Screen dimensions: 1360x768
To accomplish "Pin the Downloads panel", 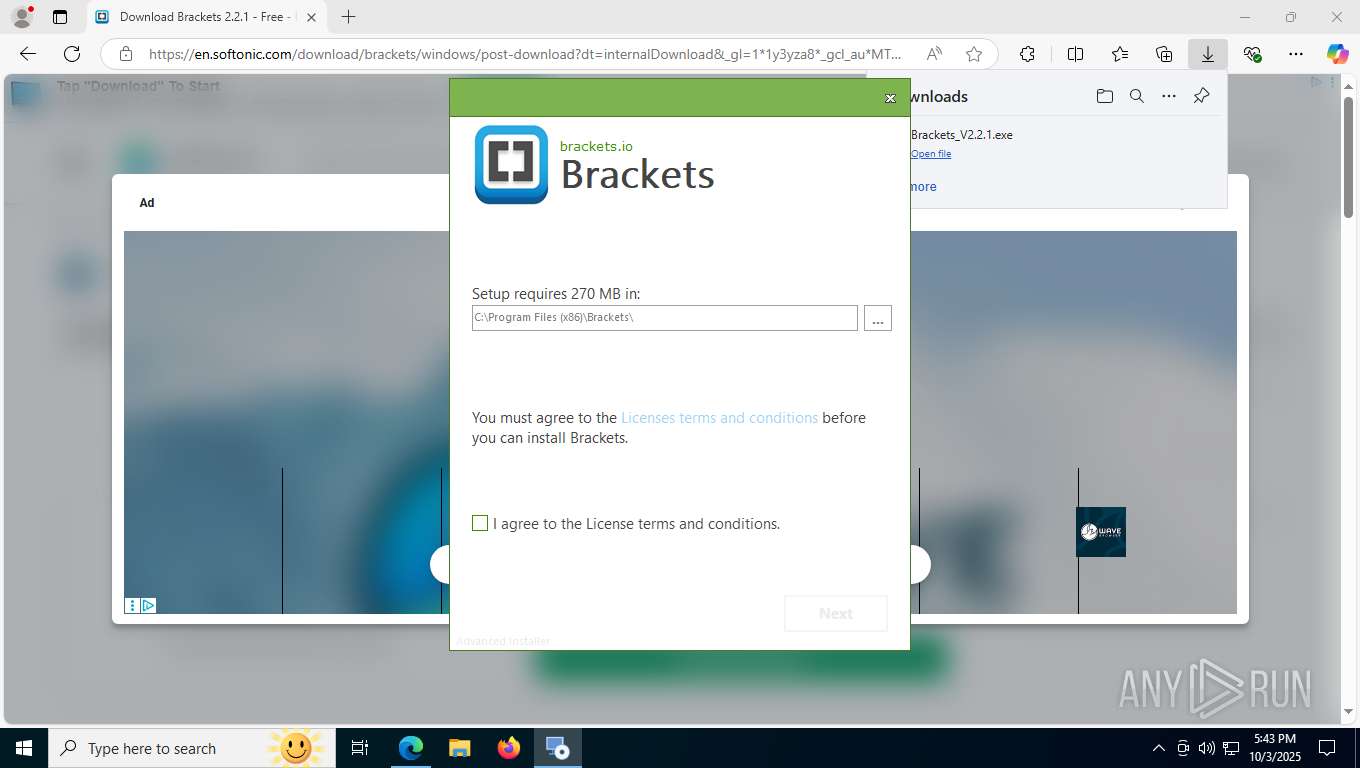I will click(1201, 96).
